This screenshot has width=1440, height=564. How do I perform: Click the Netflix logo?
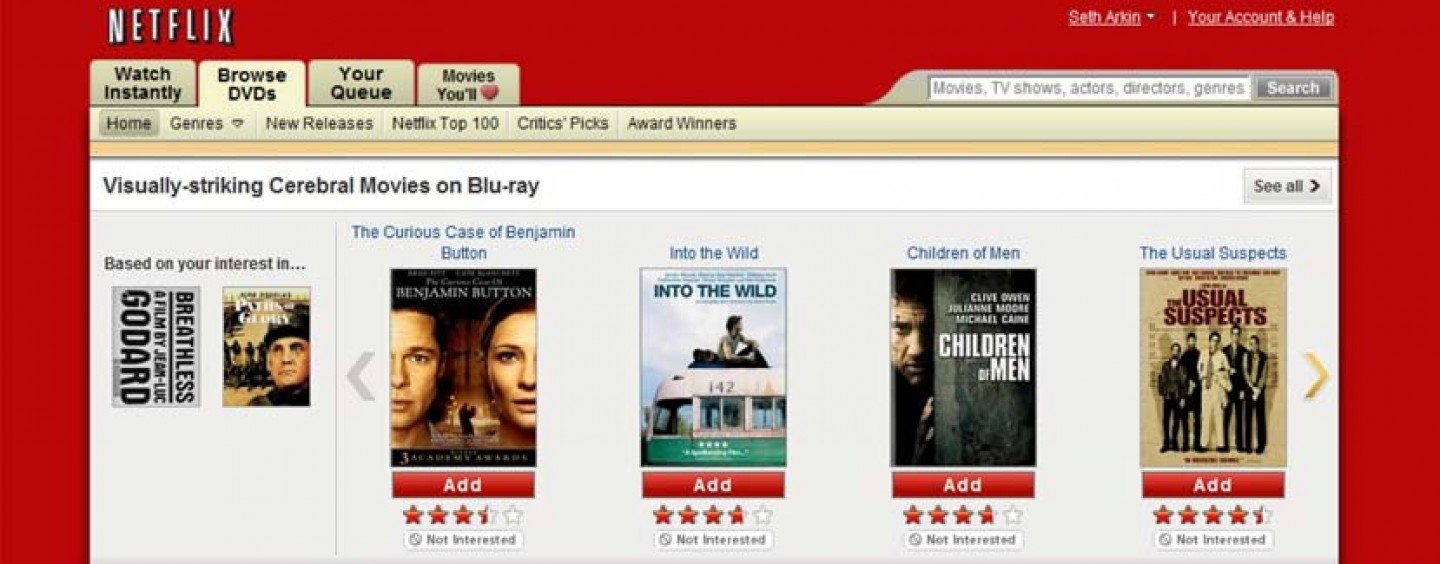[171, 27]
